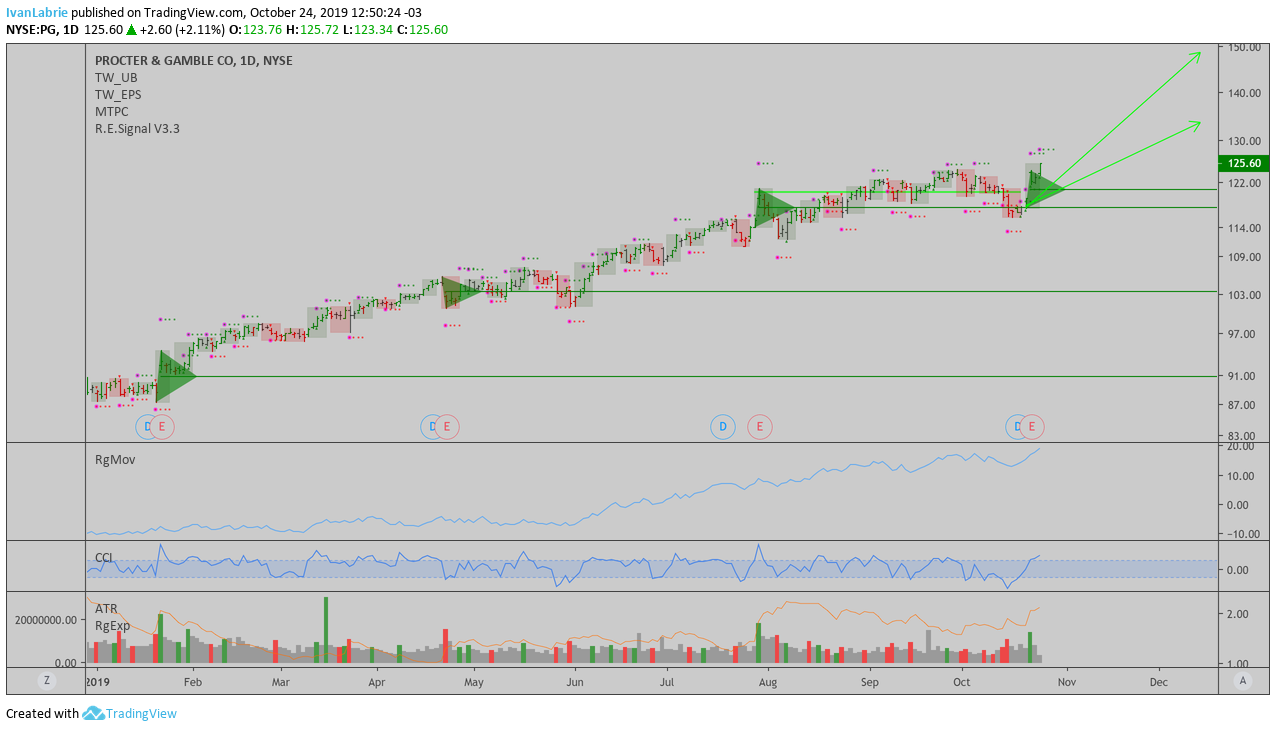
Task: Click the Nov label on time axis
Action: (1066, 682)
